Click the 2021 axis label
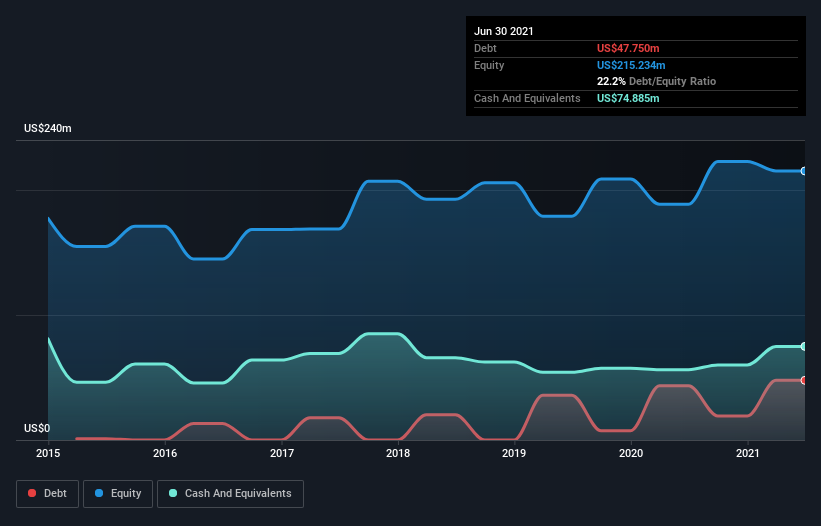 click(748, 453)
